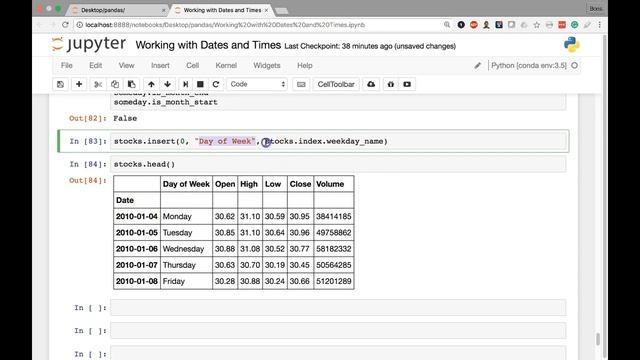
Task: Open the Widgets menu
Action: [267, 65]
